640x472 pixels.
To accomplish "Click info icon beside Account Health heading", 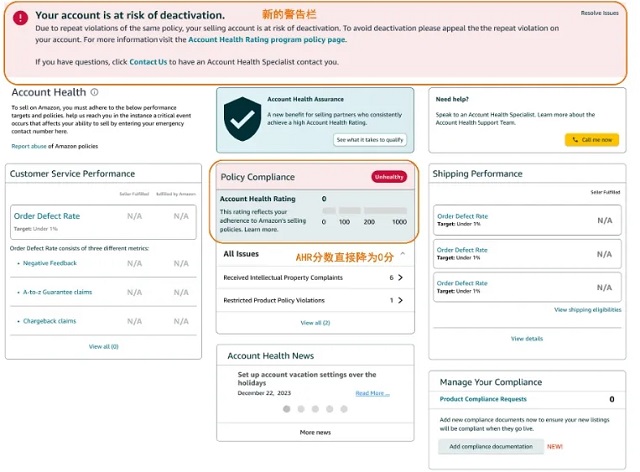I will click(x=95, y=91).
